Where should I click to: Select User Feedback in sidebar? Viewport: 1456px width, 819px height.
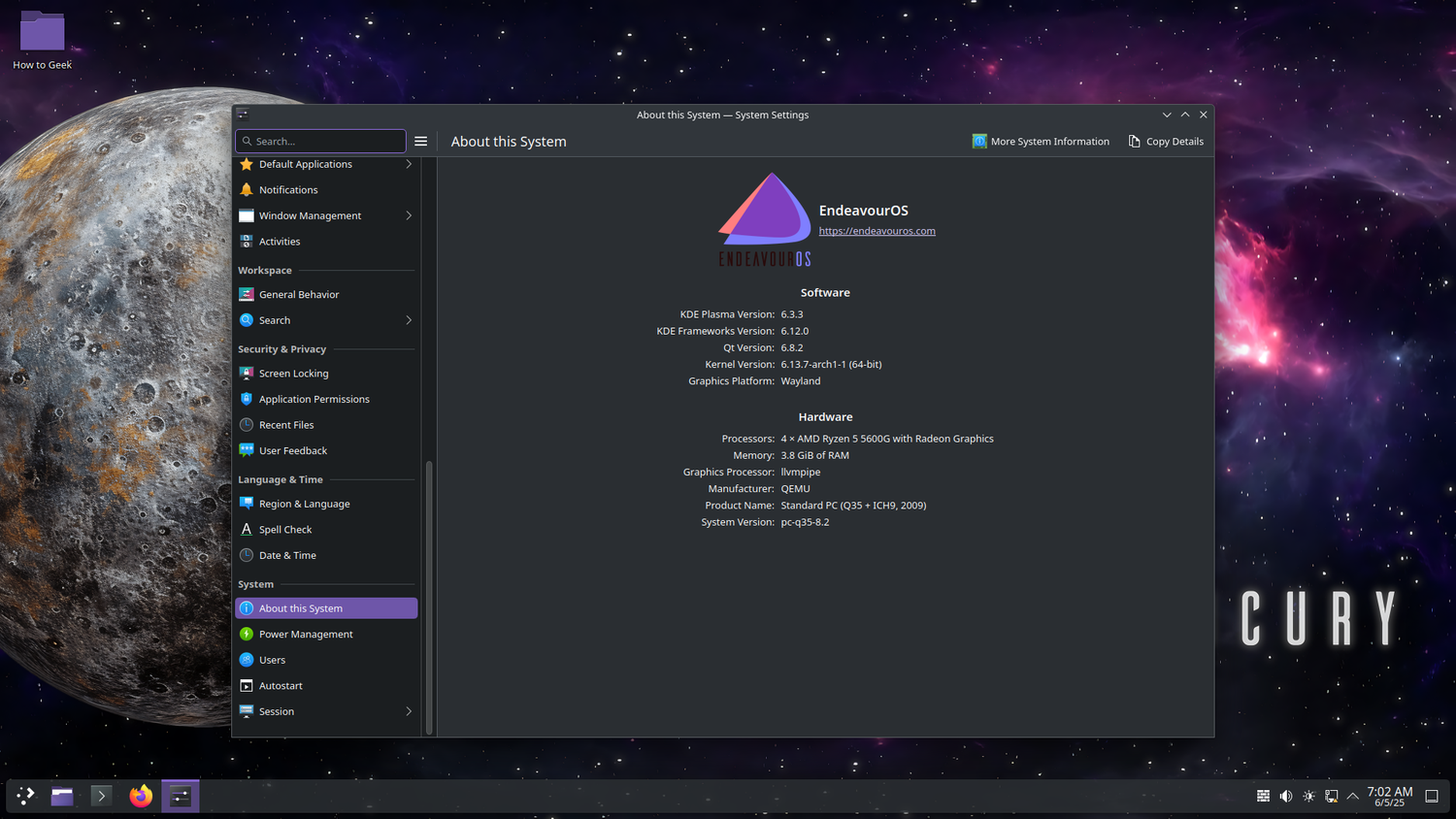(326, 450)
